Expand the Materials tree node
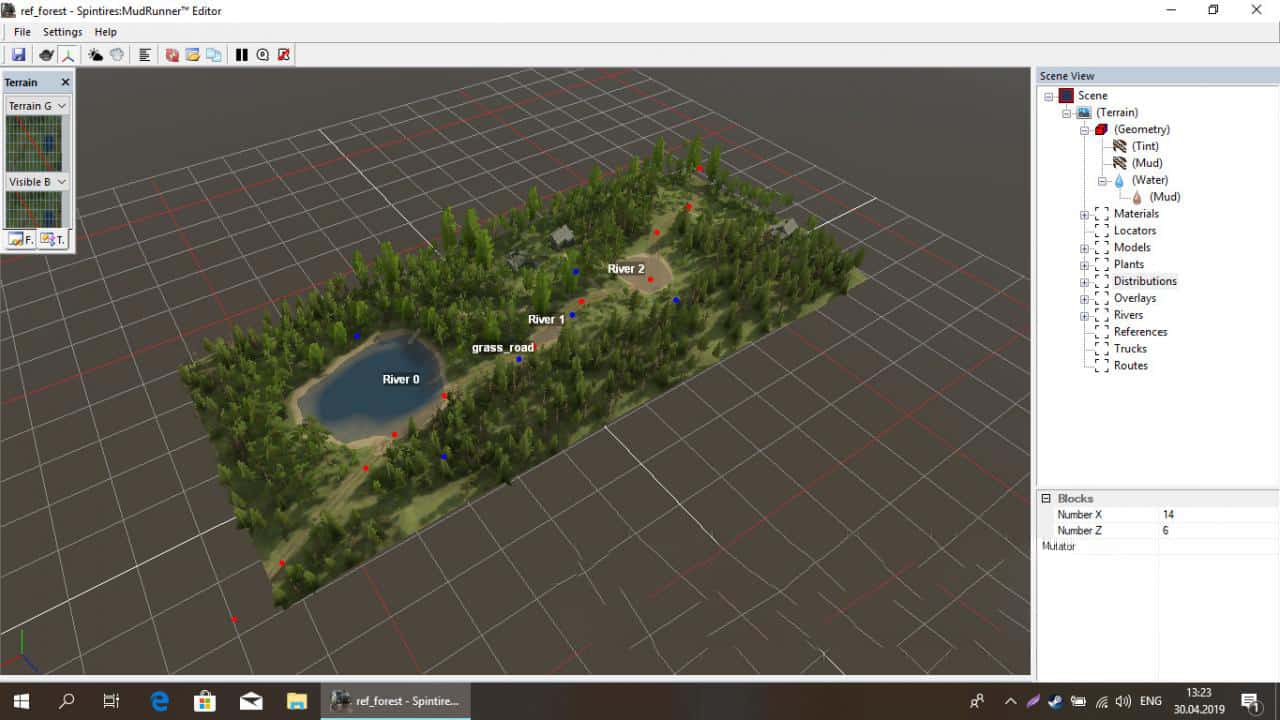1280x720 pixels. (x=1084, y=214)
